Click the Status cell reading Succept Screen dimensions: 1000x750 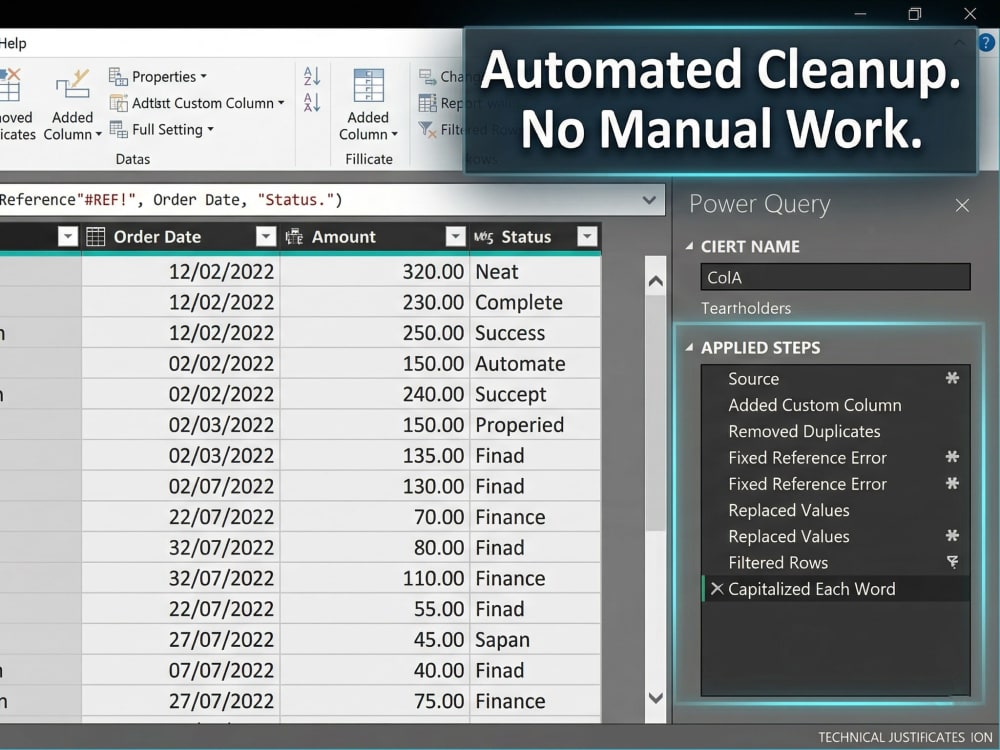click(535, 394)
